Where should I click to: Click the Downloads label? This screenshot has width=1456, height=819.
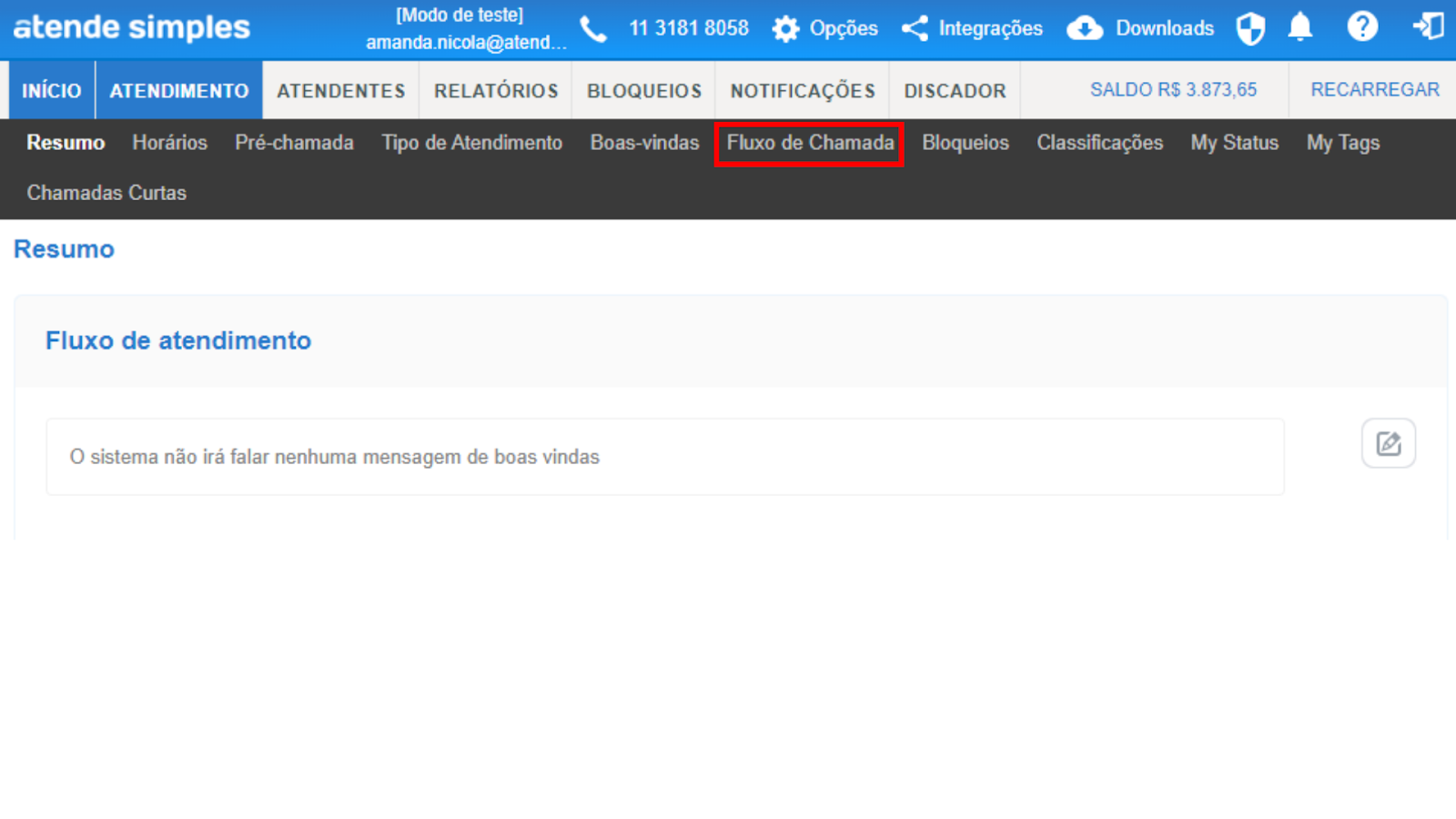(x=1165, y=29)
